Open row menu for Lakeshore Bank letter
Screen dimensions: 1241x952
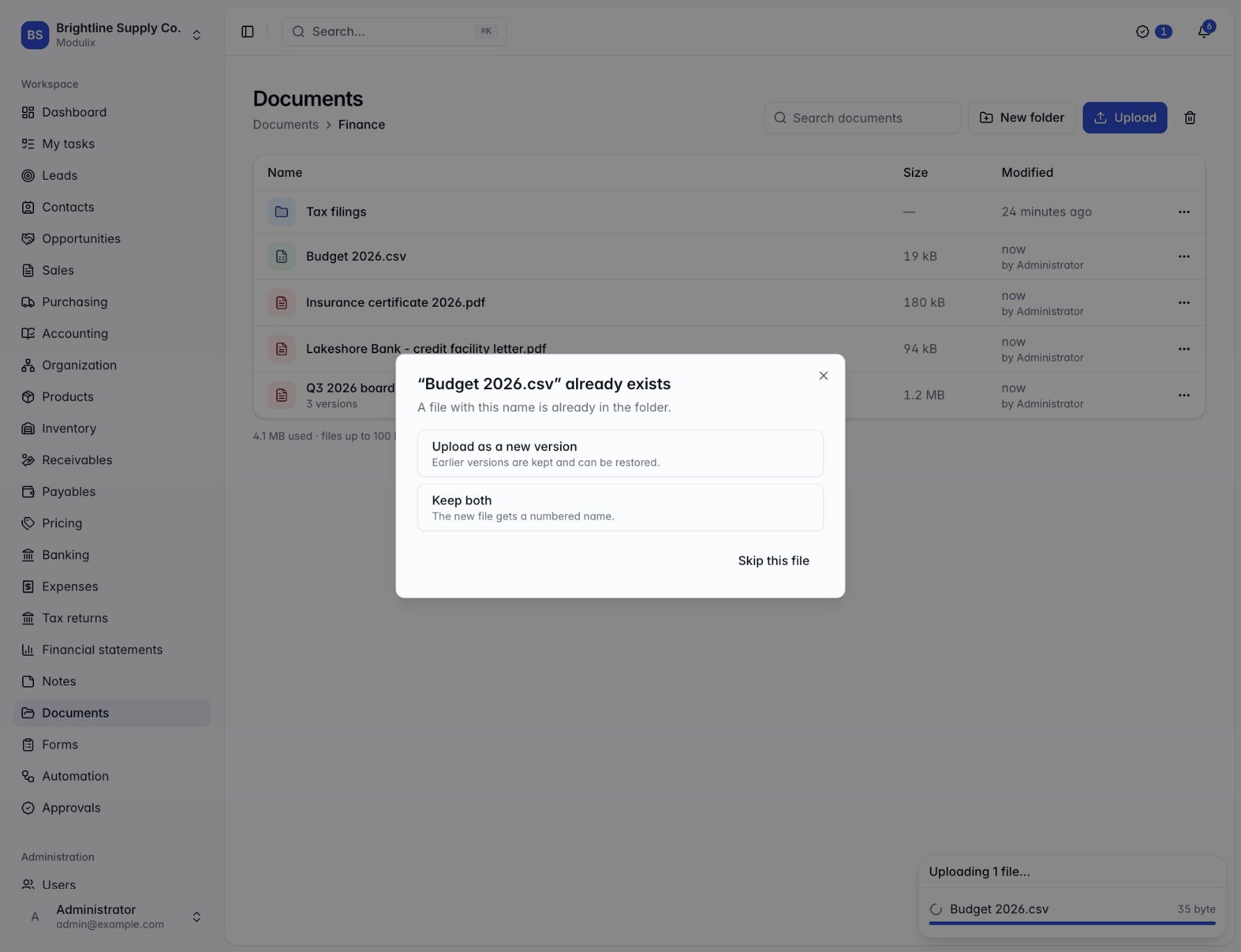pos(1183,349)
